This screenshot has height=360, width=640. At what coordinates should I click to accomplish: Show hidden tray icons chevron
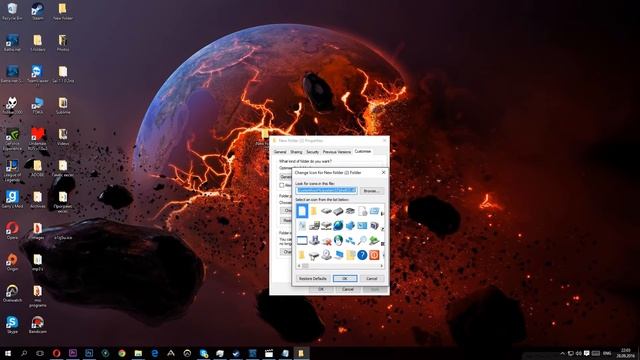pyautogui.click(x=562, y=353)
